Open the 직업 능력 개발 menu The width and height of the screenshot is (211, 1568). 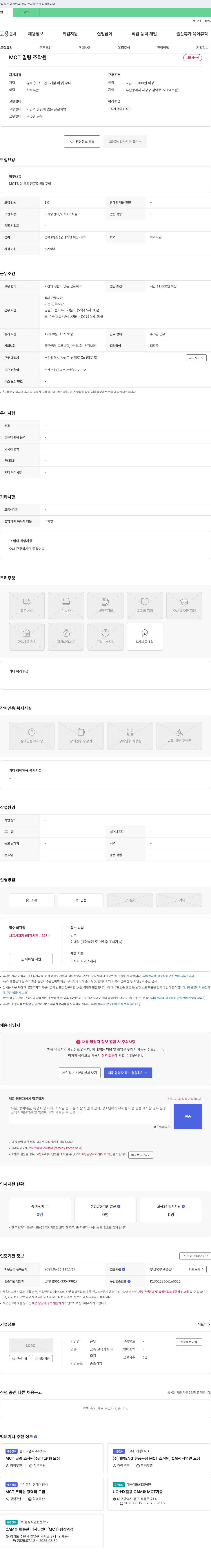[x=145, y=34]
